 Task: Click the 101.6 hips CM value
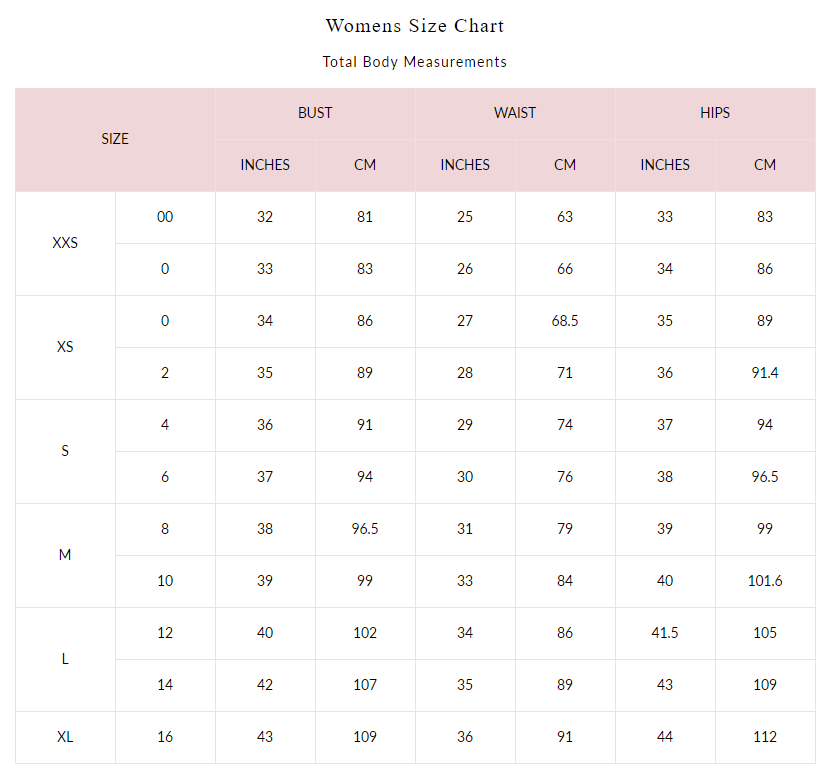click(765, 581)
